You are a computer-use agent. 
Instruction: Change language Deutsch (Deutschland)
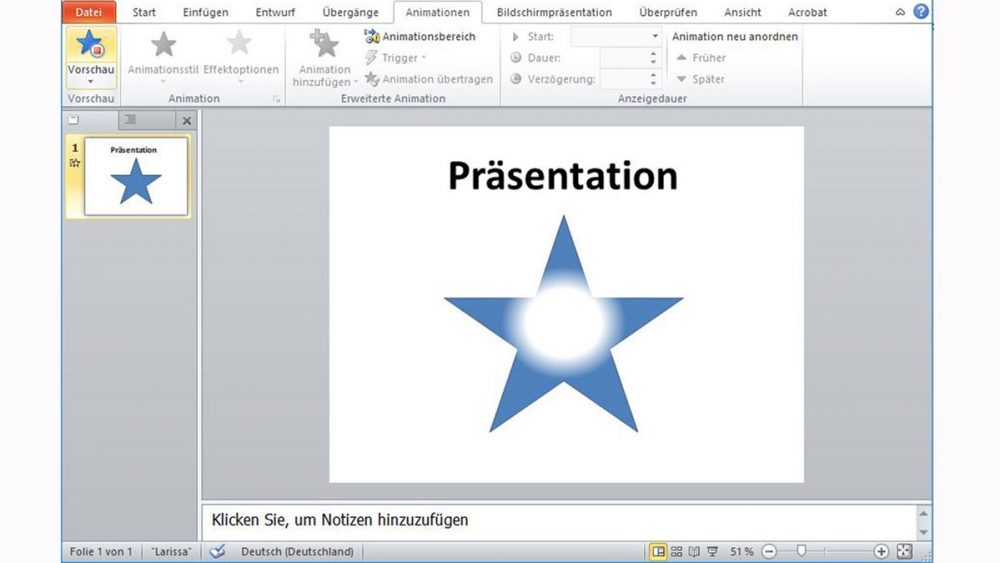coord(297,552)
